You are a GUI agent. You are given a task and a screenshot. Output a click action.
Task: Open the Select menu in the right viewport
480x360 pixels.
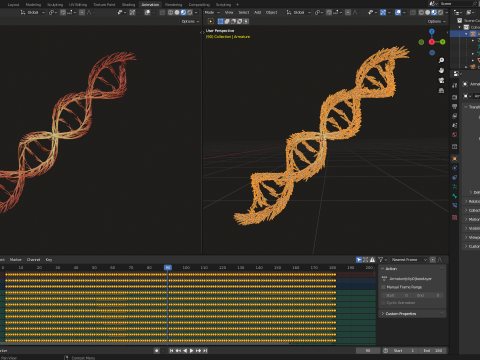244,12
